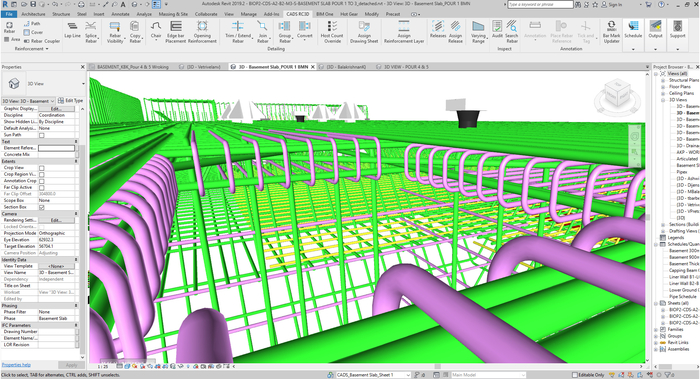Open the 3D View type selector dropdown
Image resolution: width=700 pixels, height=379 pixels.
coord(44,84)
